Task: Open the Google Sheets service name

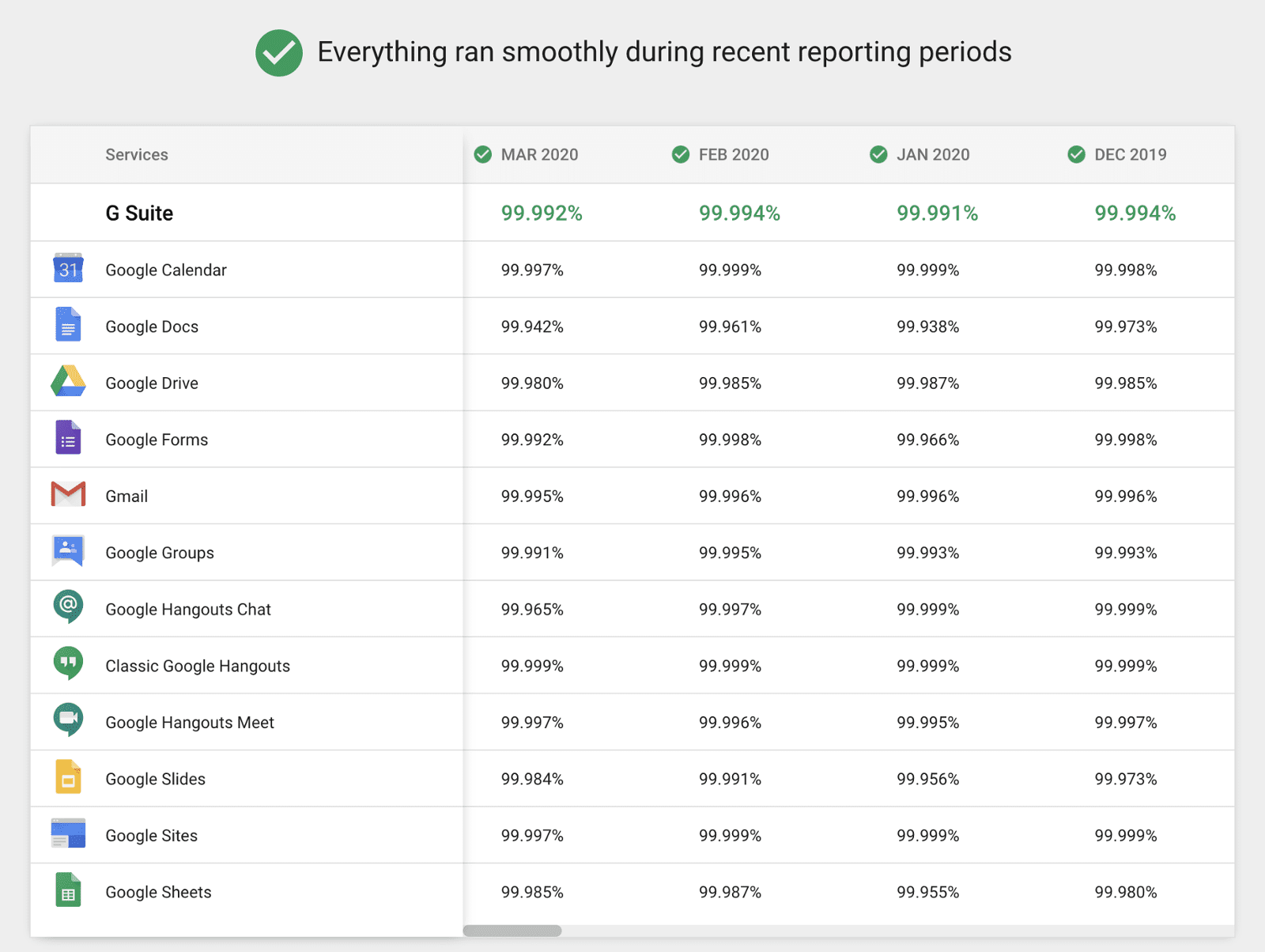Action: 158,893
